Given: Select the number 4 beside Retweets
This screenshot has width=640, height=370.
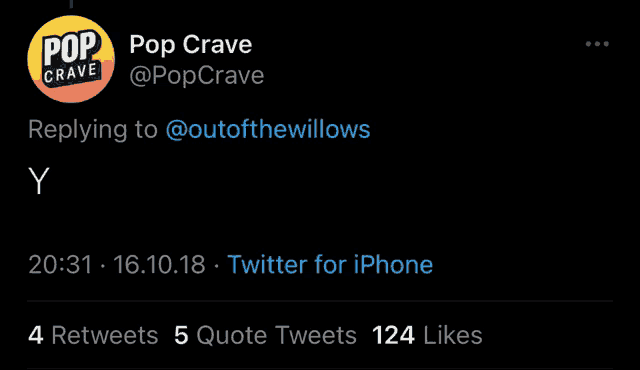Looking at the screenshot, I should (36, 335).
